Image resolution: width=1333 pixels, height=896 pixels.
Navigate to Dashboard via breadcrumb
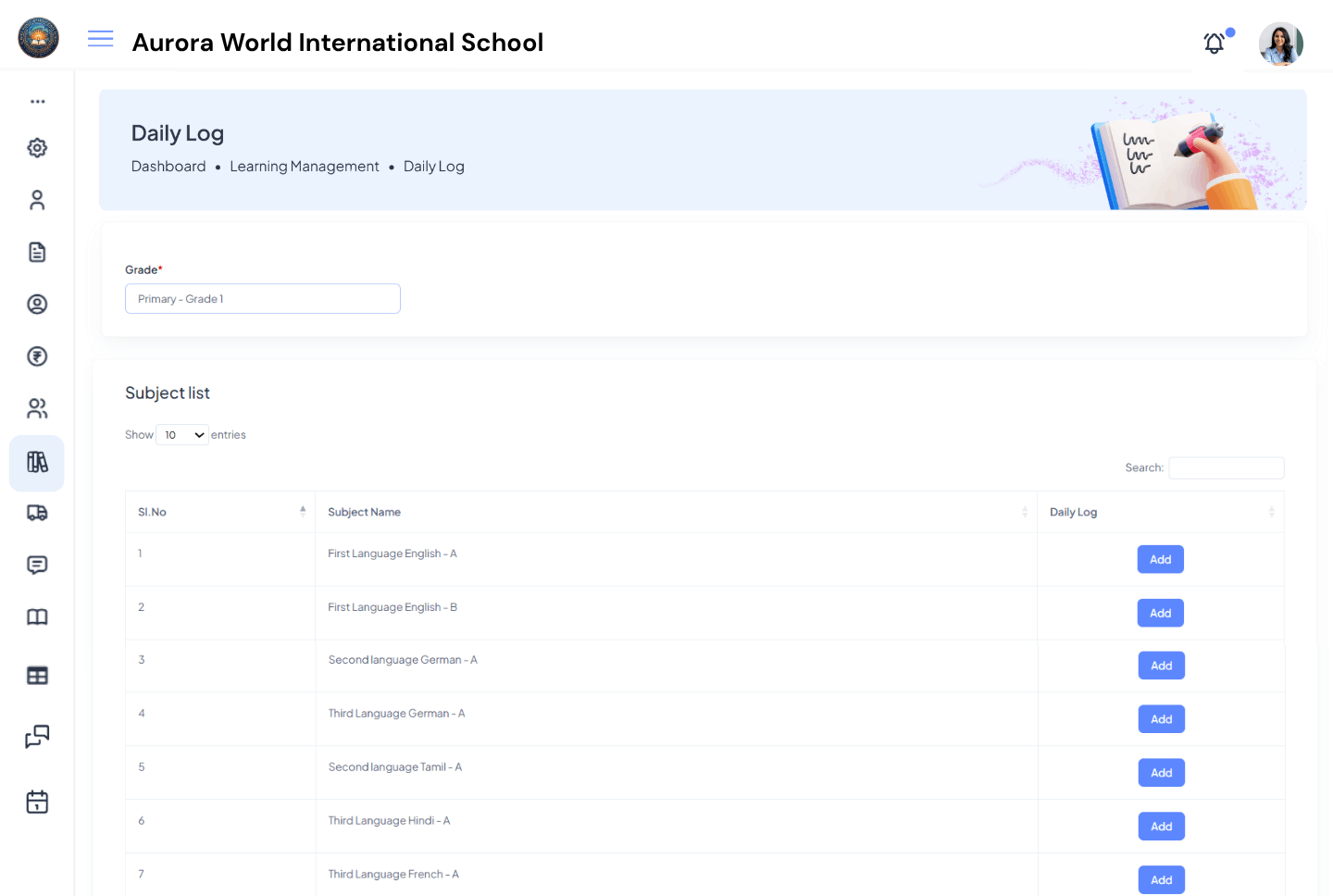(x=168, y=166)
